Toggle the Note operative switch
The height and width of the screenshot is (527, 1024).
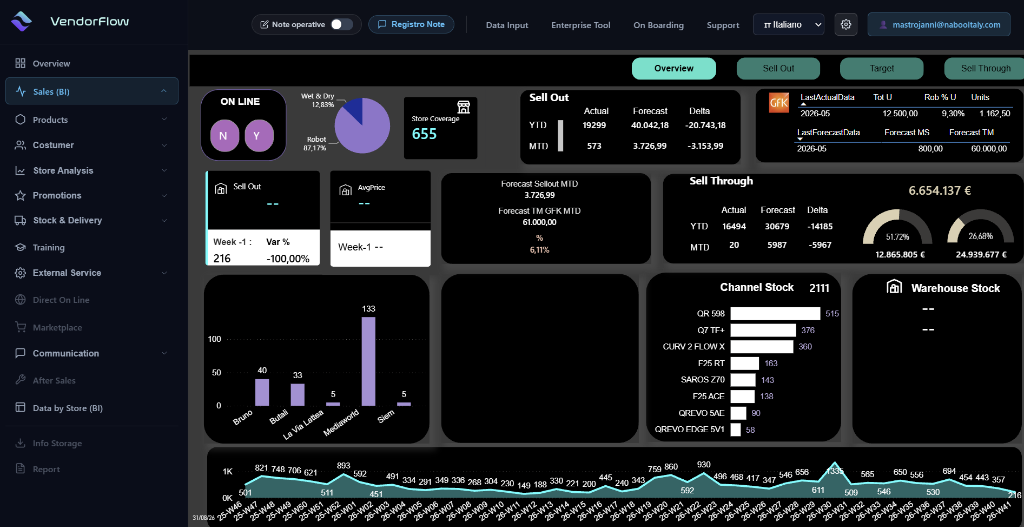point(342,24)
